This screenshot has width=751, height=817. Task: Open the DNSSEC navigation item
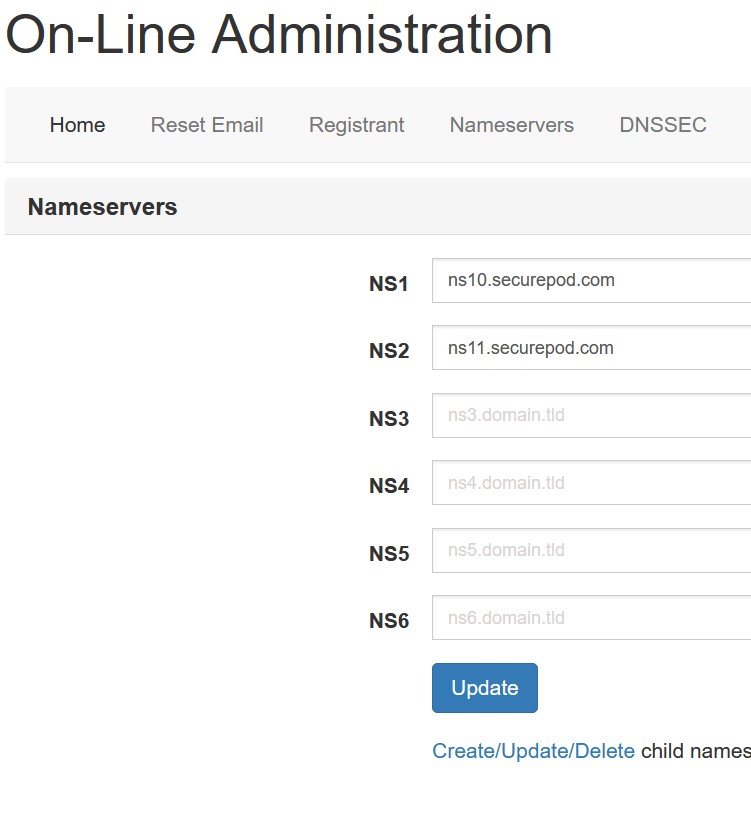(x=663, y=125)
